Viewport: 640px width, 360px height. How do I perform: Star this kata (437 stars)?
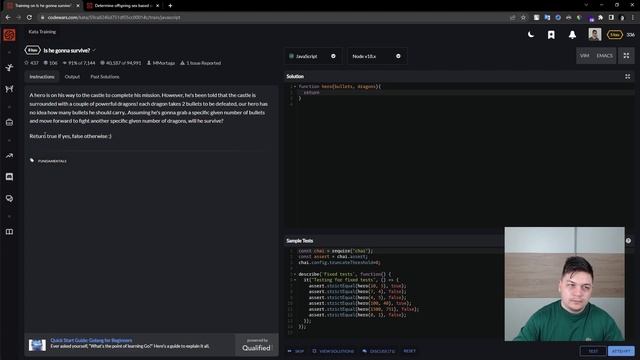[x=31, y=63]
